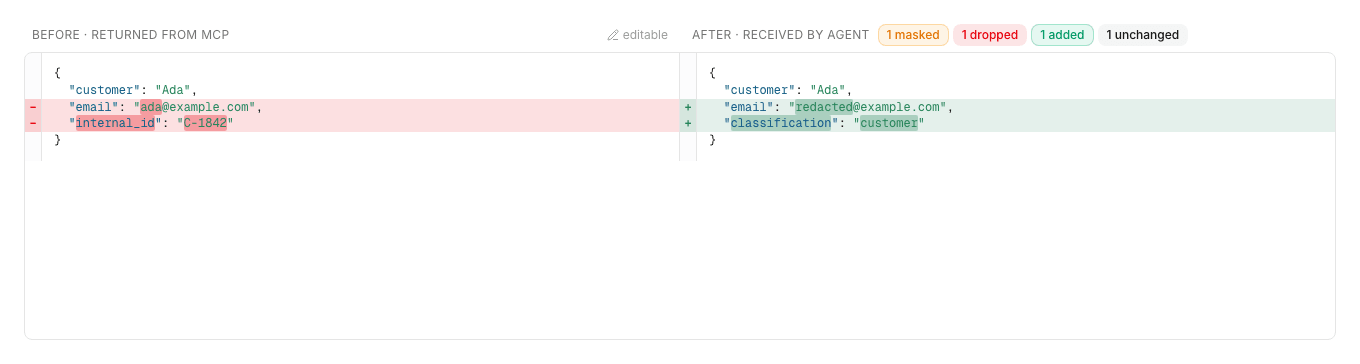Click the "AFTER · RECEIVED BY AGENT" heading
This screenshot has height=364, width=1360.
780,35
